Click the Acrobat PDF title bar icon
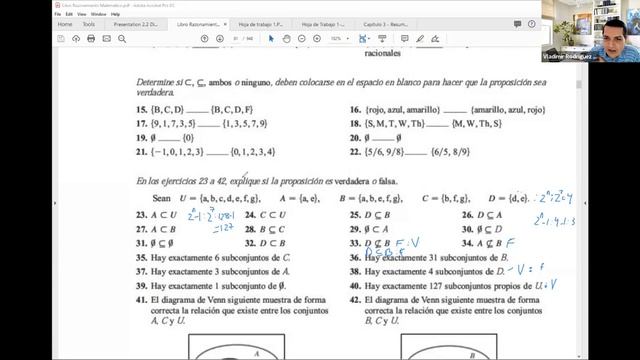 coord(58,5)
